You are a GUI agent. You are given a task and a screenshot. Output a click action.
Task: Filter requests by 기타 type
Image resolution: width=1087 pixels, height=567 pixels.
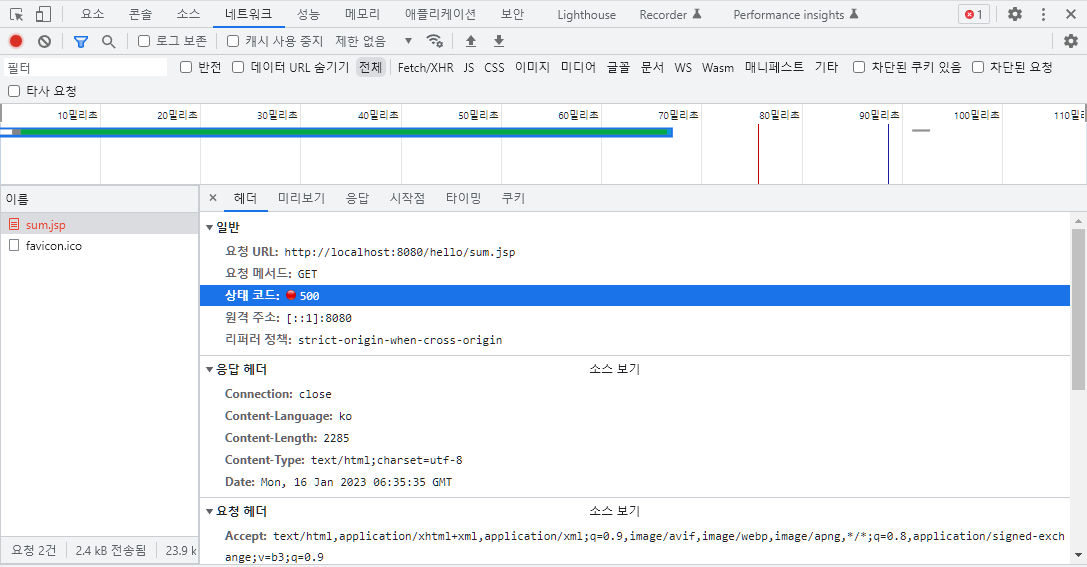826,67
